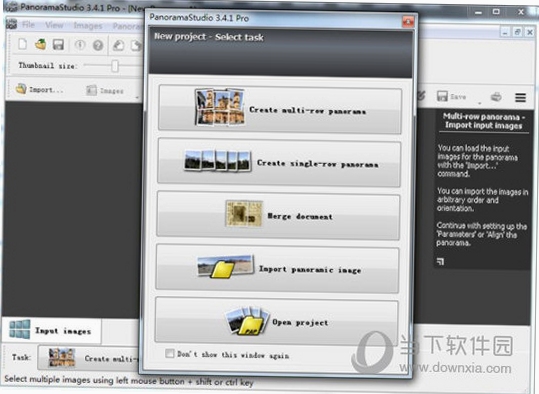Import images with the Import... button
Screen dimensions: 539x394
[39, 89]
